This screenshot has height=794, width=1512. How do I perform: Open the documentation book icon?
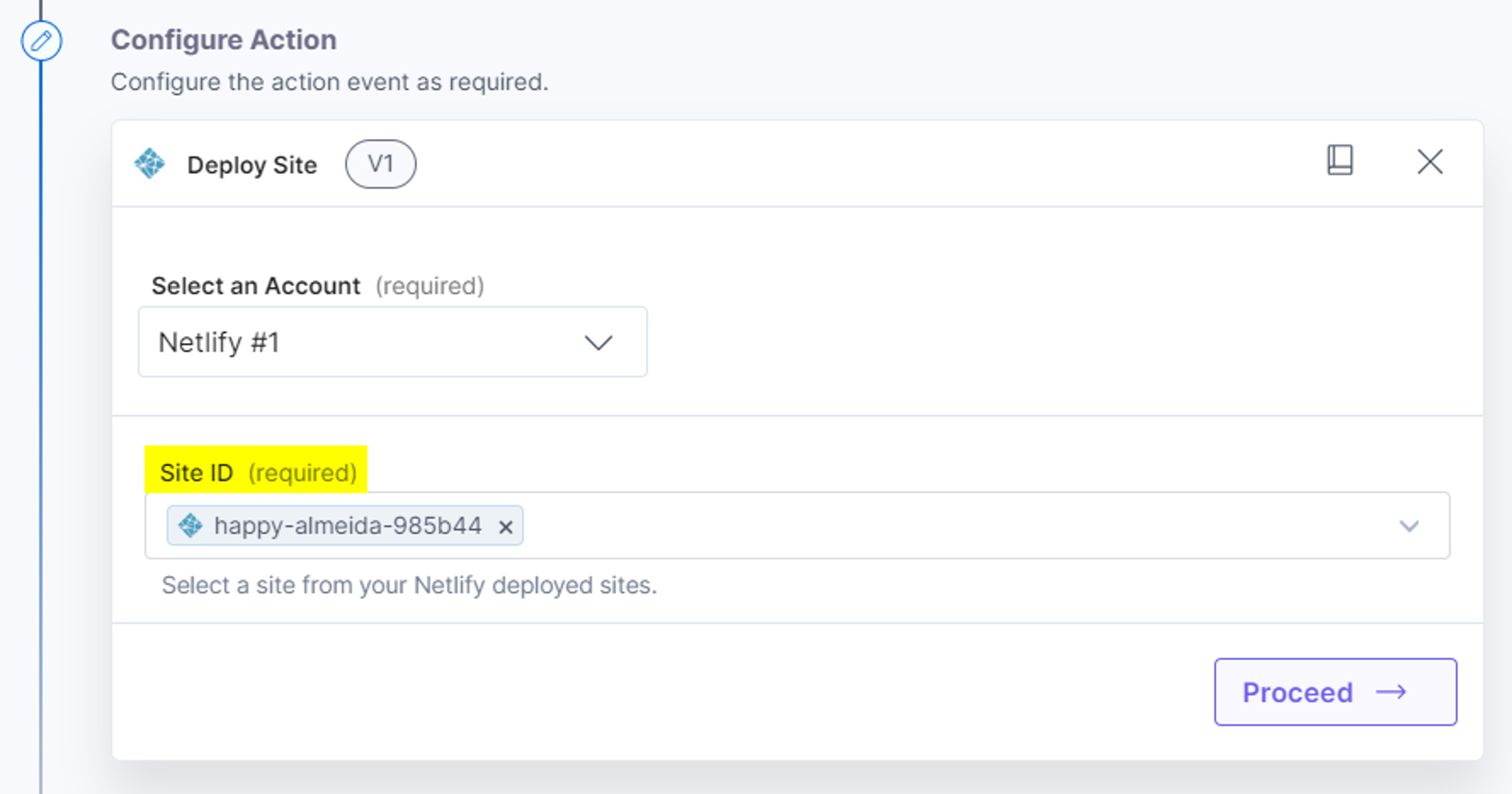tap(1340, 160)
